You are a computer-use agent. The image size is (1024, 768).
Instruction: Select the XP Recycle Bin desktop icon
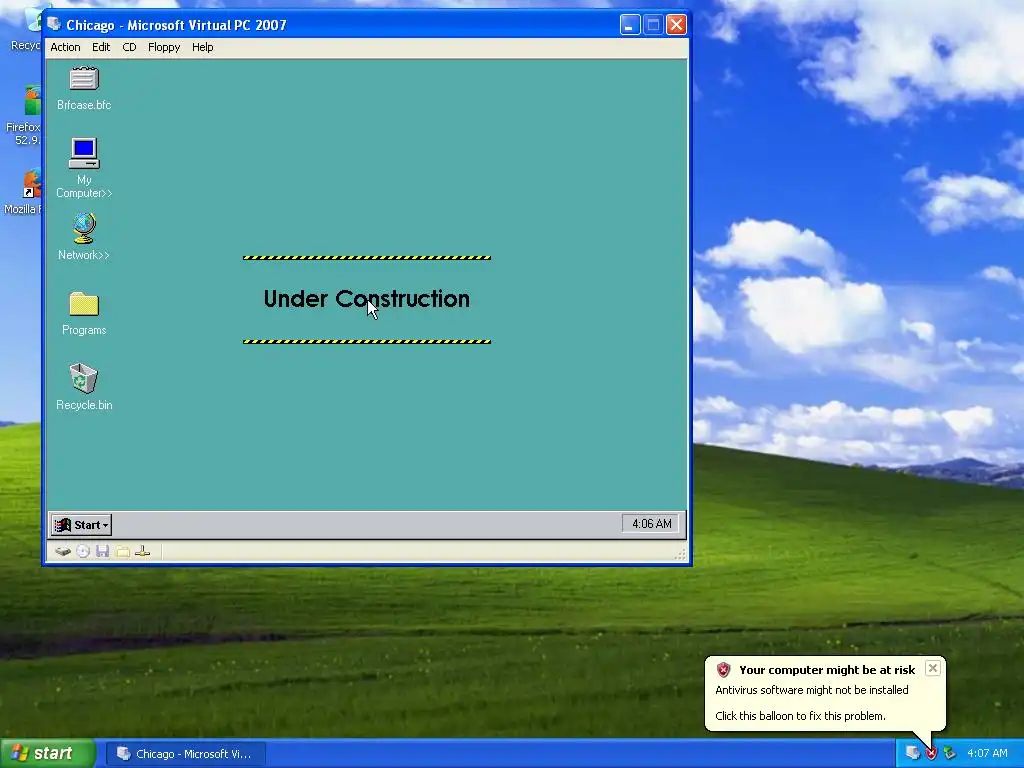click(x=25, y=29)
